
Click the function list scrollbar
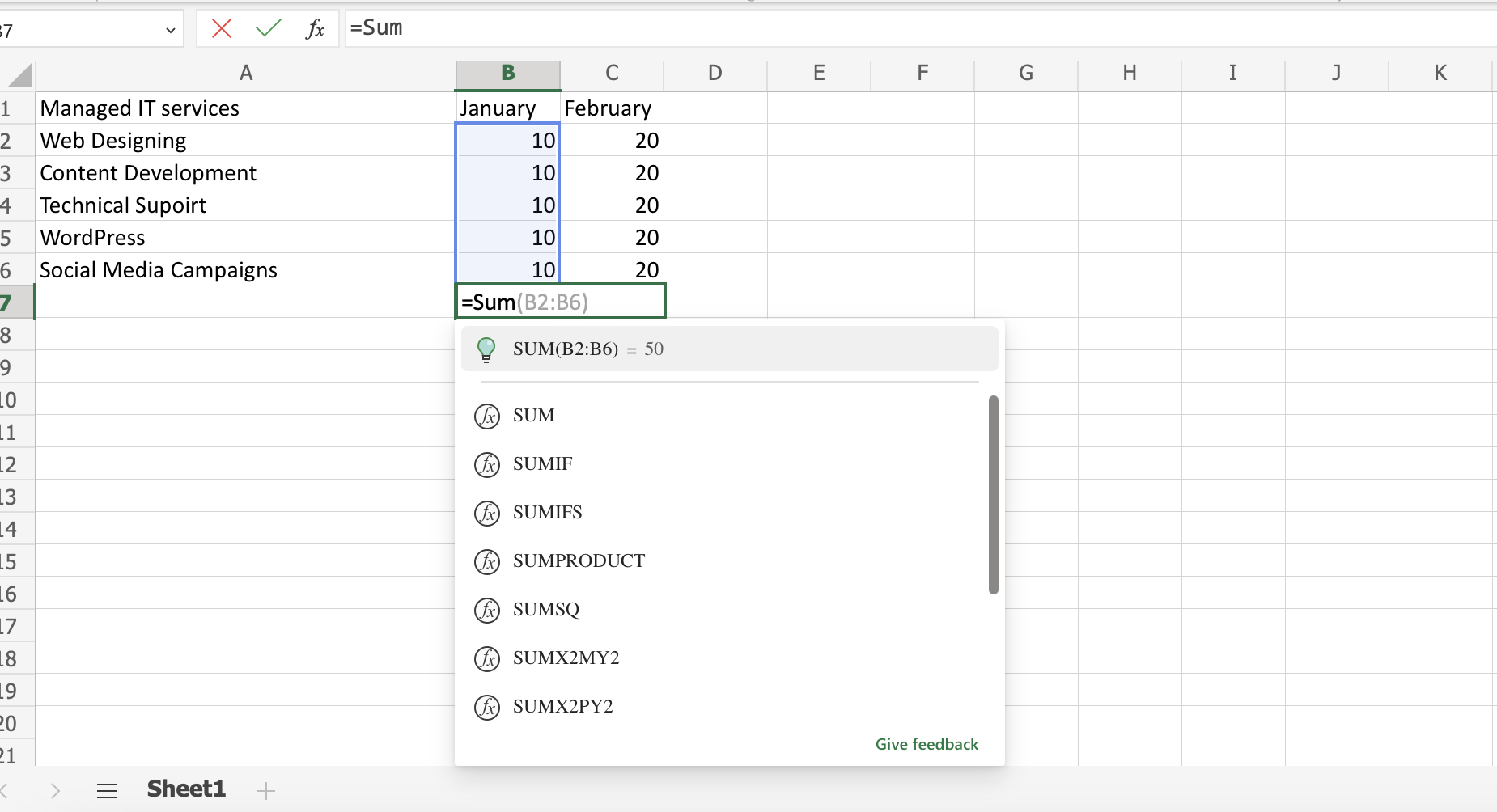(x=993, y=495)
